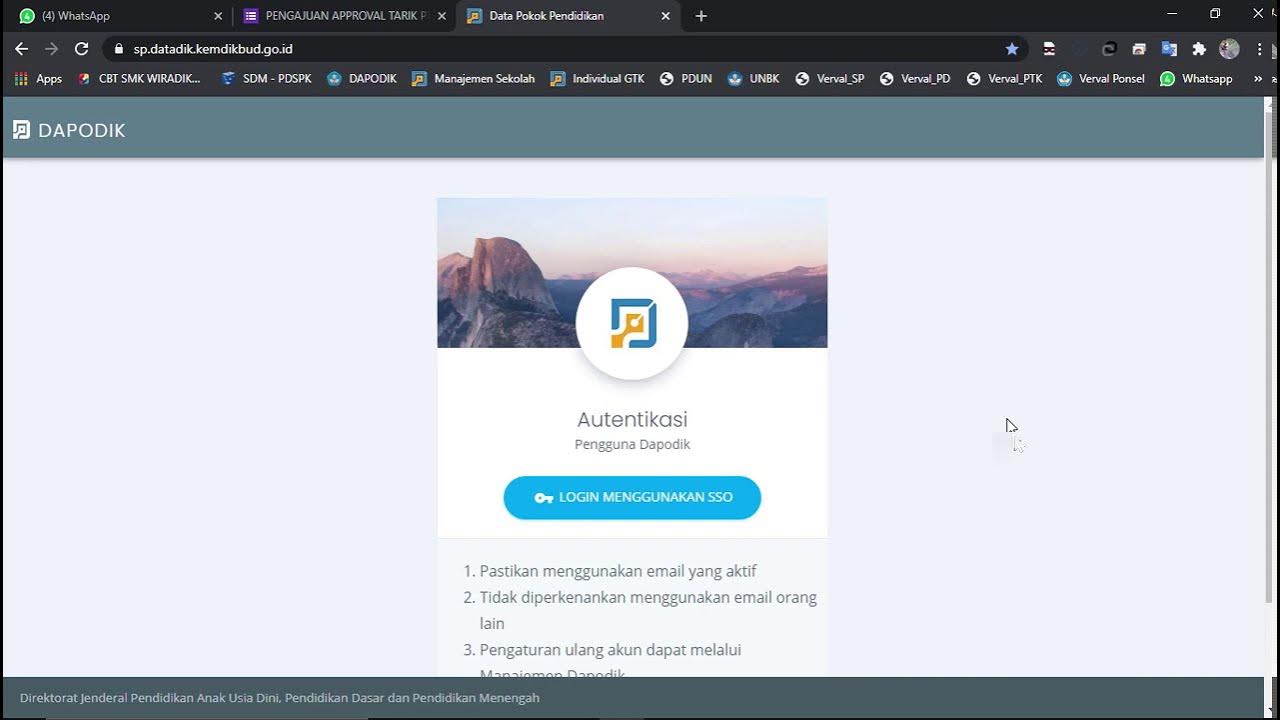This screenshot has height=720, width=1280.
Task: Open the Verval_SP bookmark
Action: (x=830, y=78)
